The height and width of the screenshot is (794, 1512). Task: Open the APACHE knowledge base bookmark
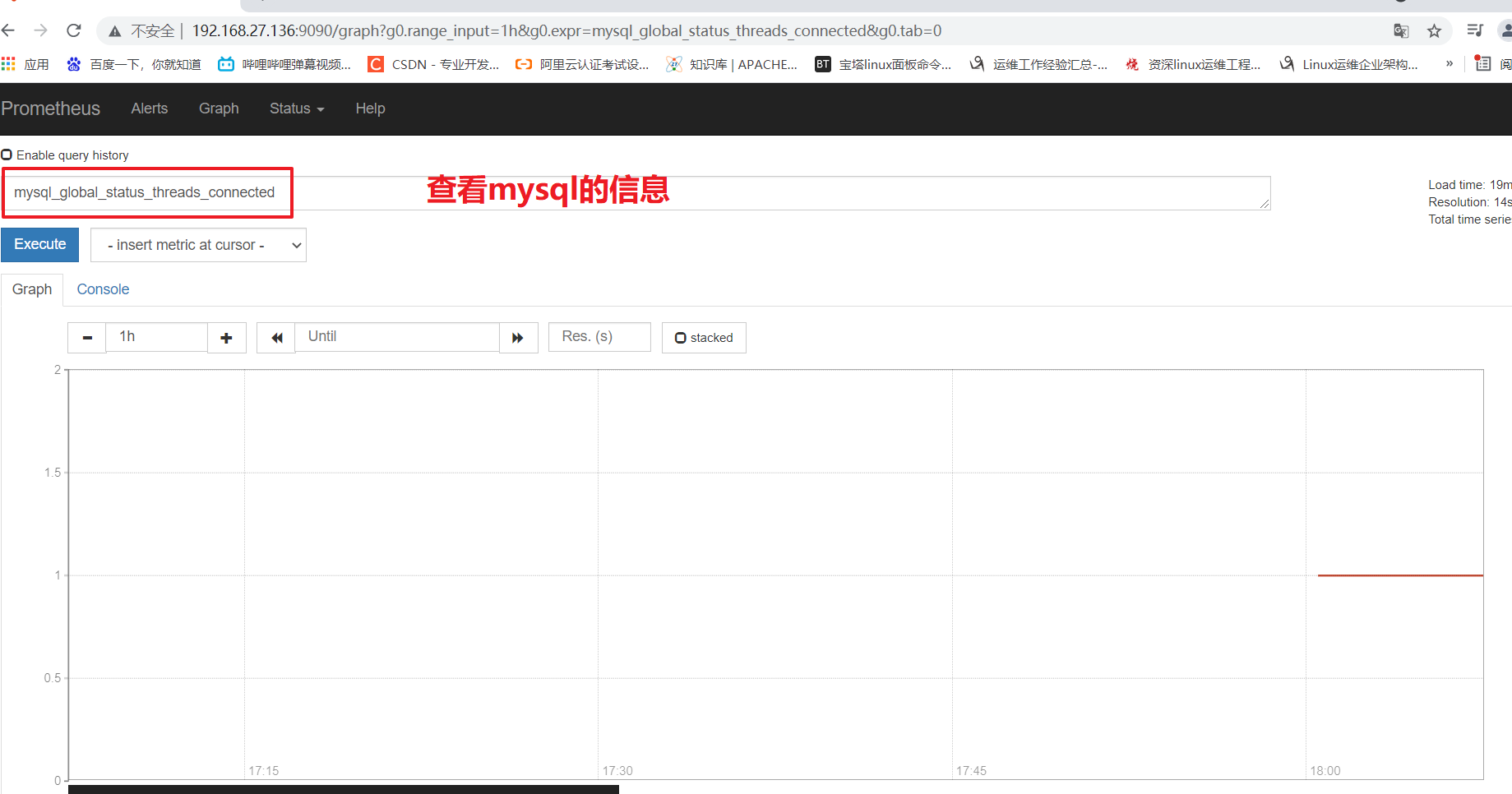[732, 64]
